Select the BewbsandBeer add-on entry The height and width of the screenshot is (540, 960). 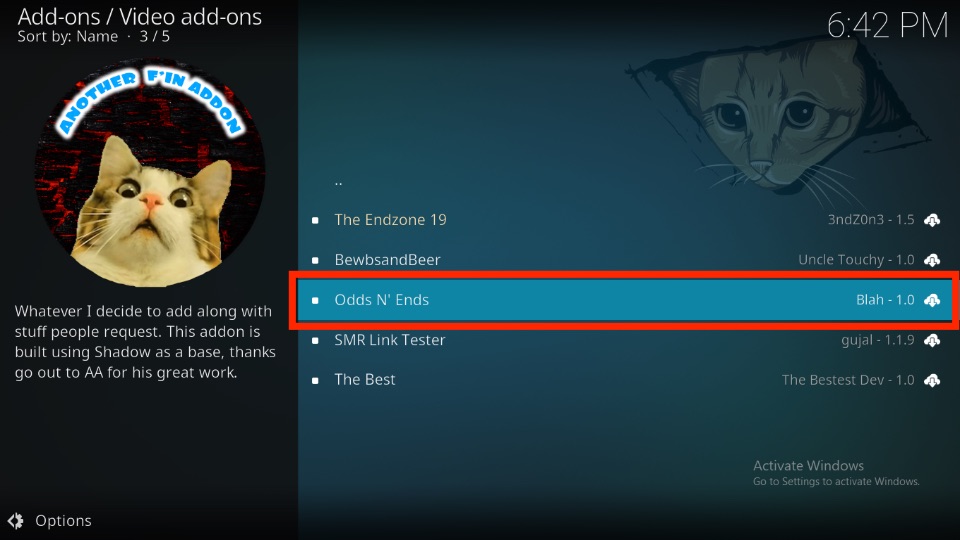click(626, 260)
